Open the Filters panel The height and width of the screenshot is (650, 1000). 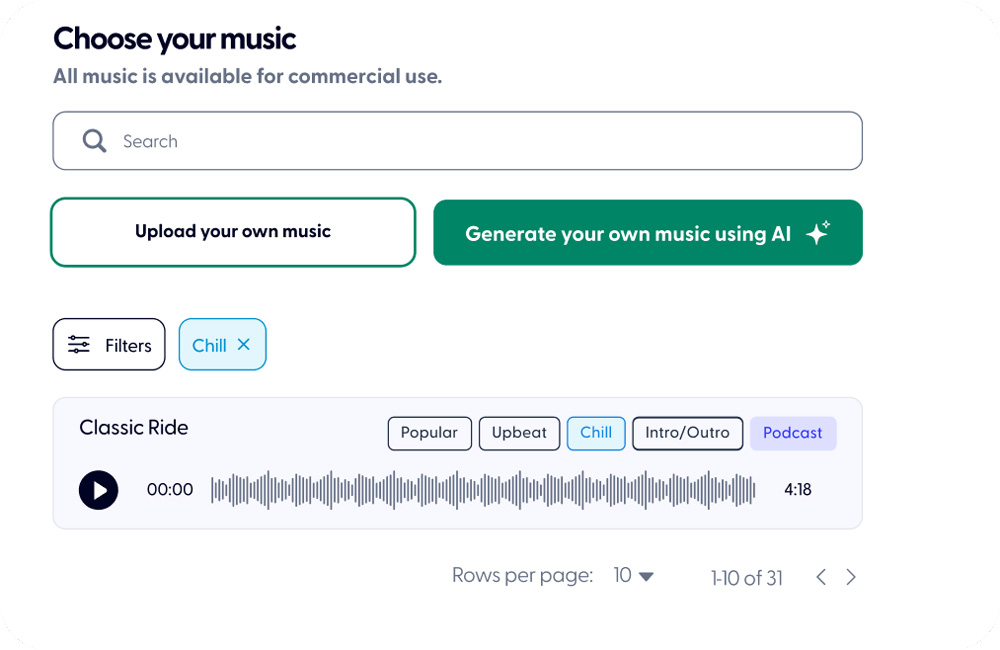(109, 344)
